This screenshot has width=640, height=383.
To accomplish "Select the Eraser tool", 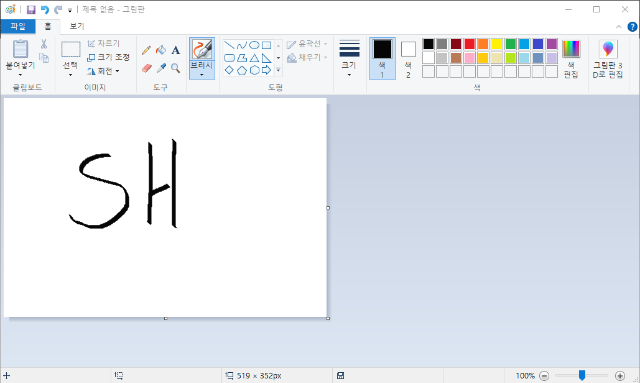I will [147, 68].
